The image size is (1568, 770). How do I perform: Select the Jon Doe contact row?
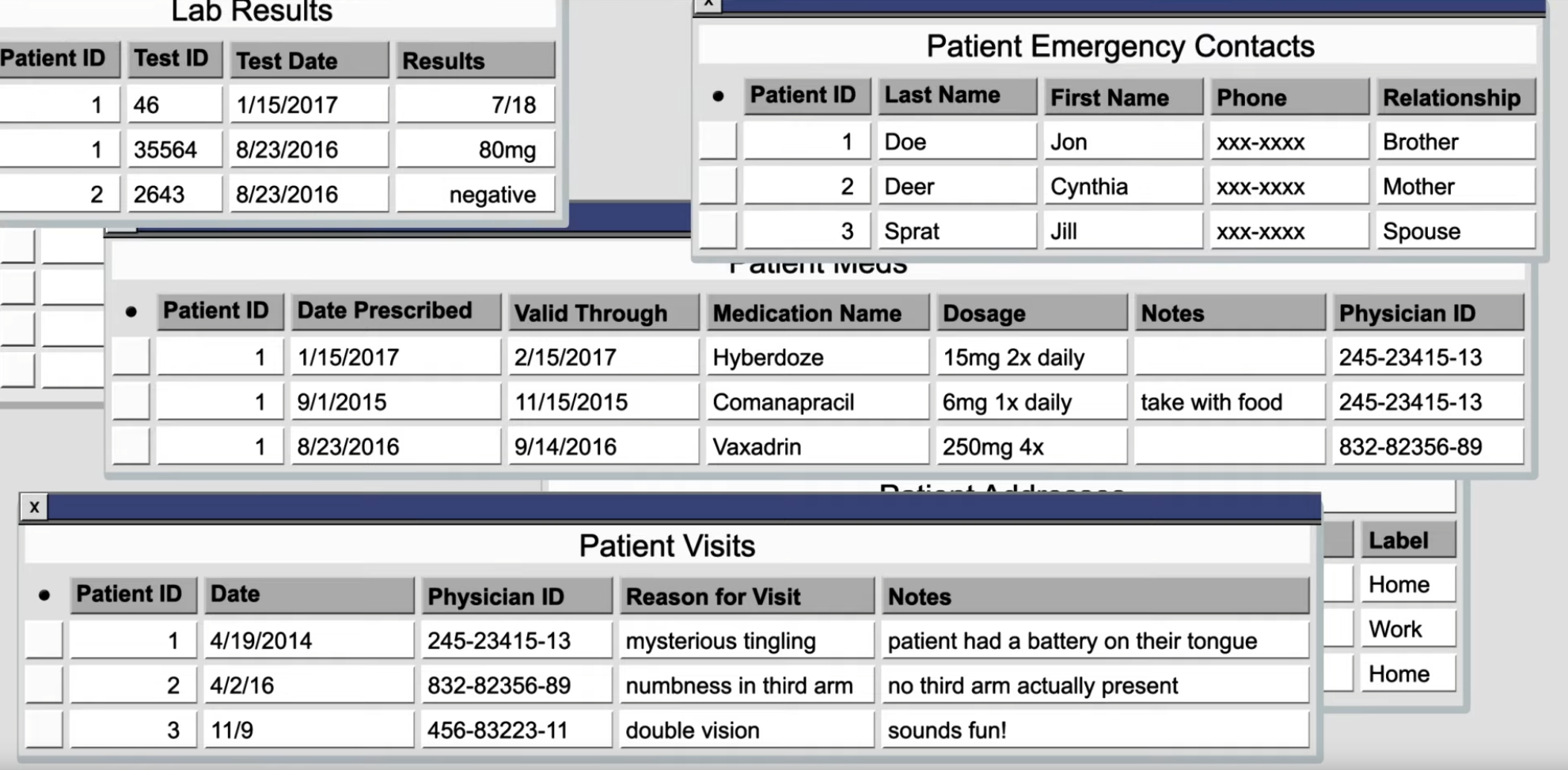[718, 142]
